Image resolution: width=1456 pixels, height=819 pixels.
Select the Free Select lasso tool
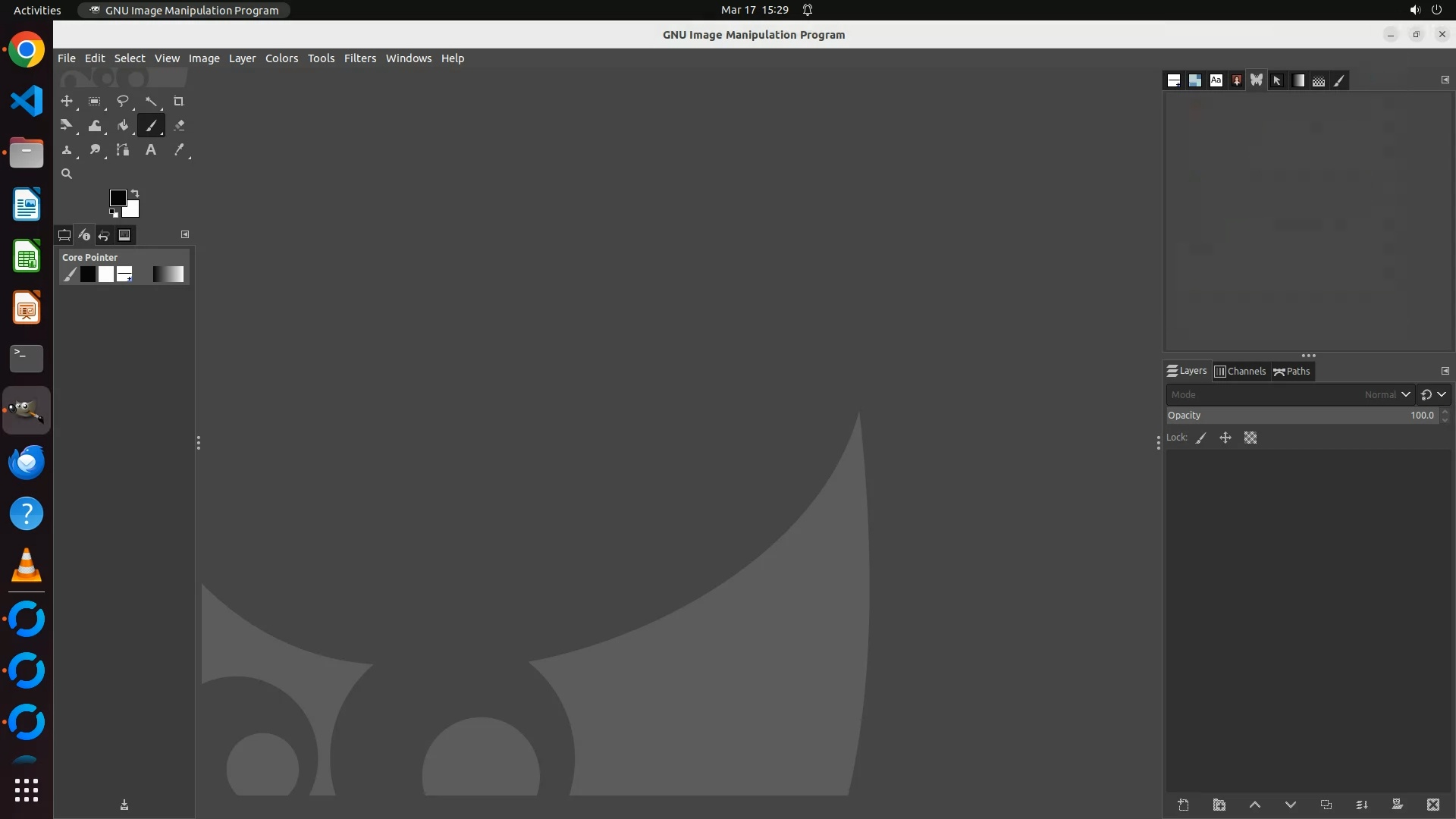(122, 101)
